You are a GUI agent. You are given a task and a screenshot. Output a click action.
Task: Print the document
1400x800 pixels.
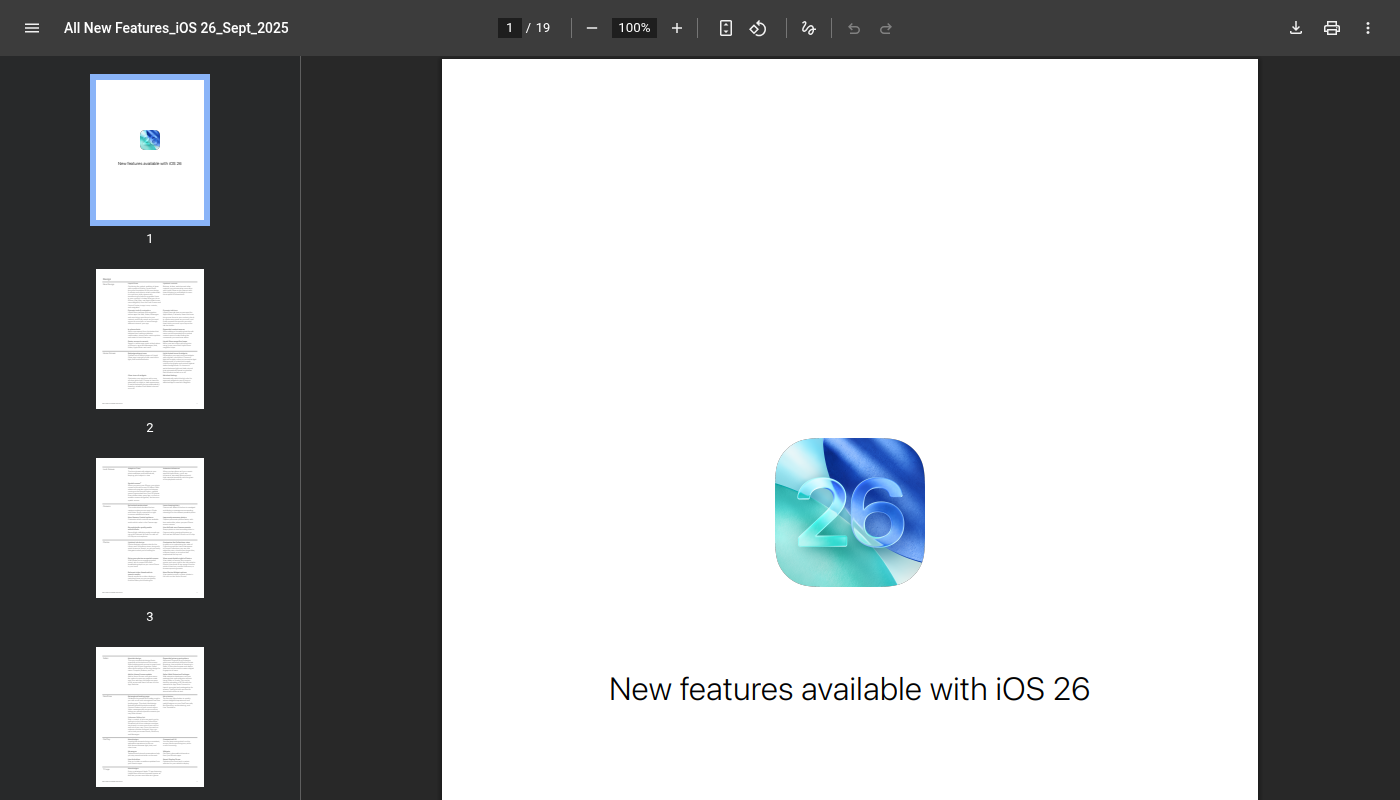pos(1332,28)
